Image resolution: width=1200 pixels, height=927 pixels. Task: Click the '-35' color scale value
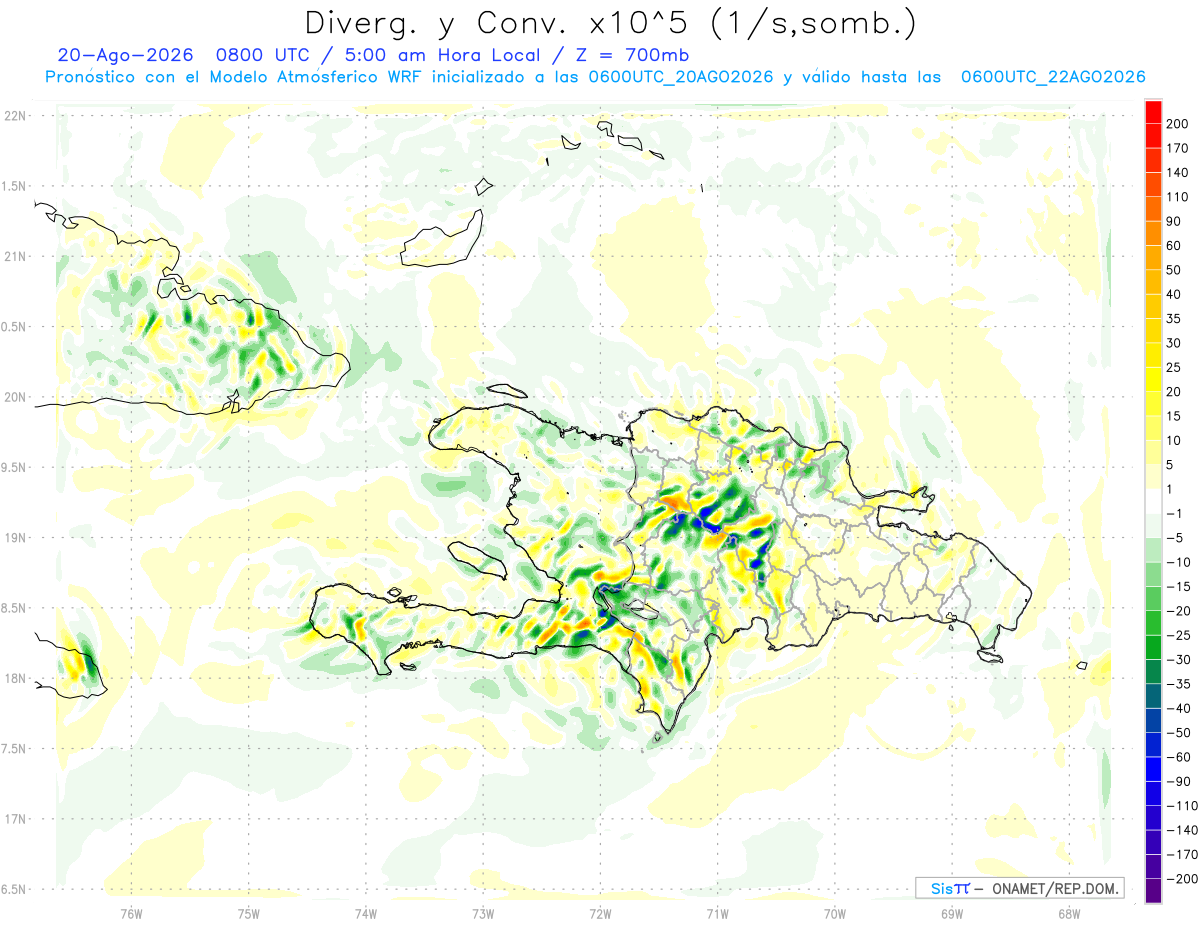coord(1177,684)
